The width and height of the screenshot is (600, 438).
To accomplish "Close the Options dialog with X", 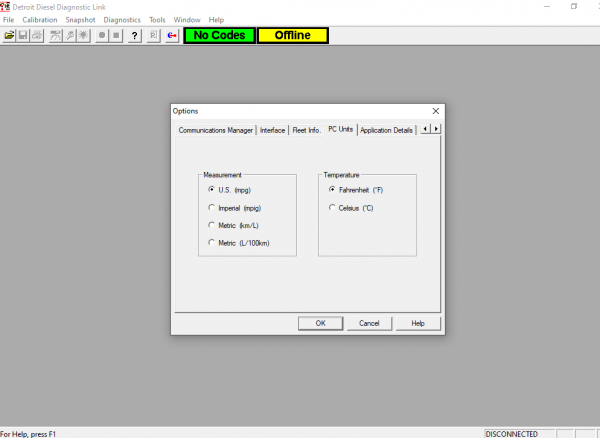I will [x=435, y=111].
